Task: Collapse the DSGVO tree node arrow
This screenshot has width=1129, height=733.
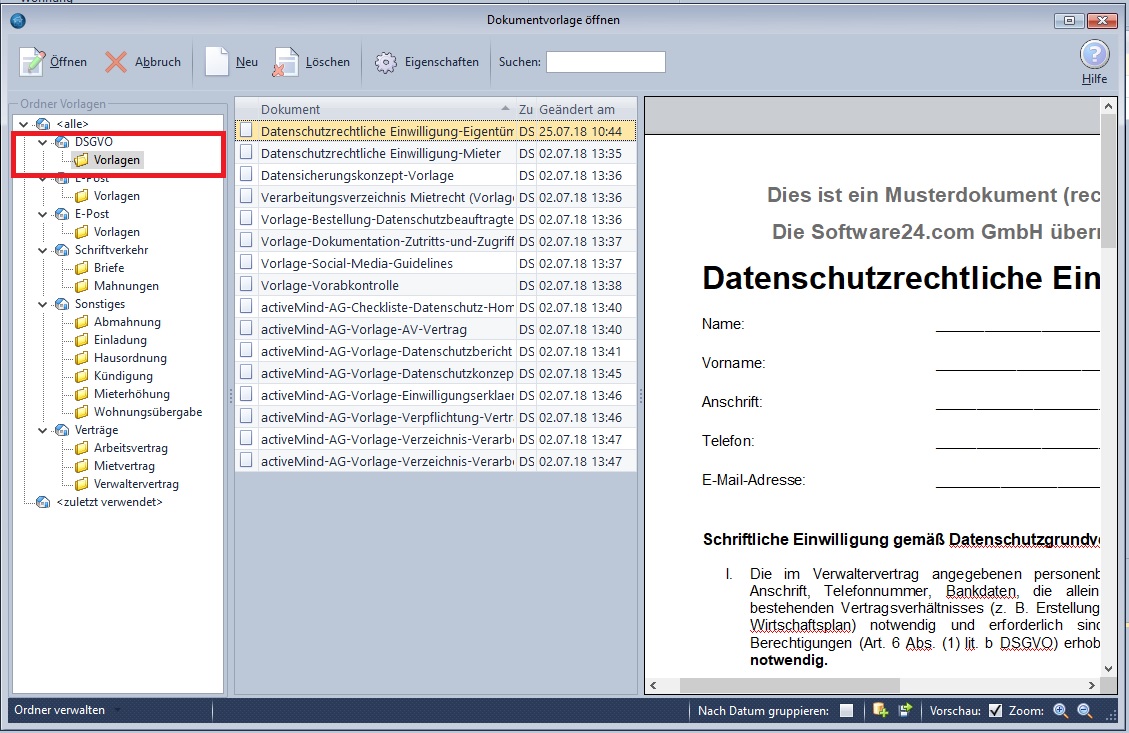Action: 42,142
